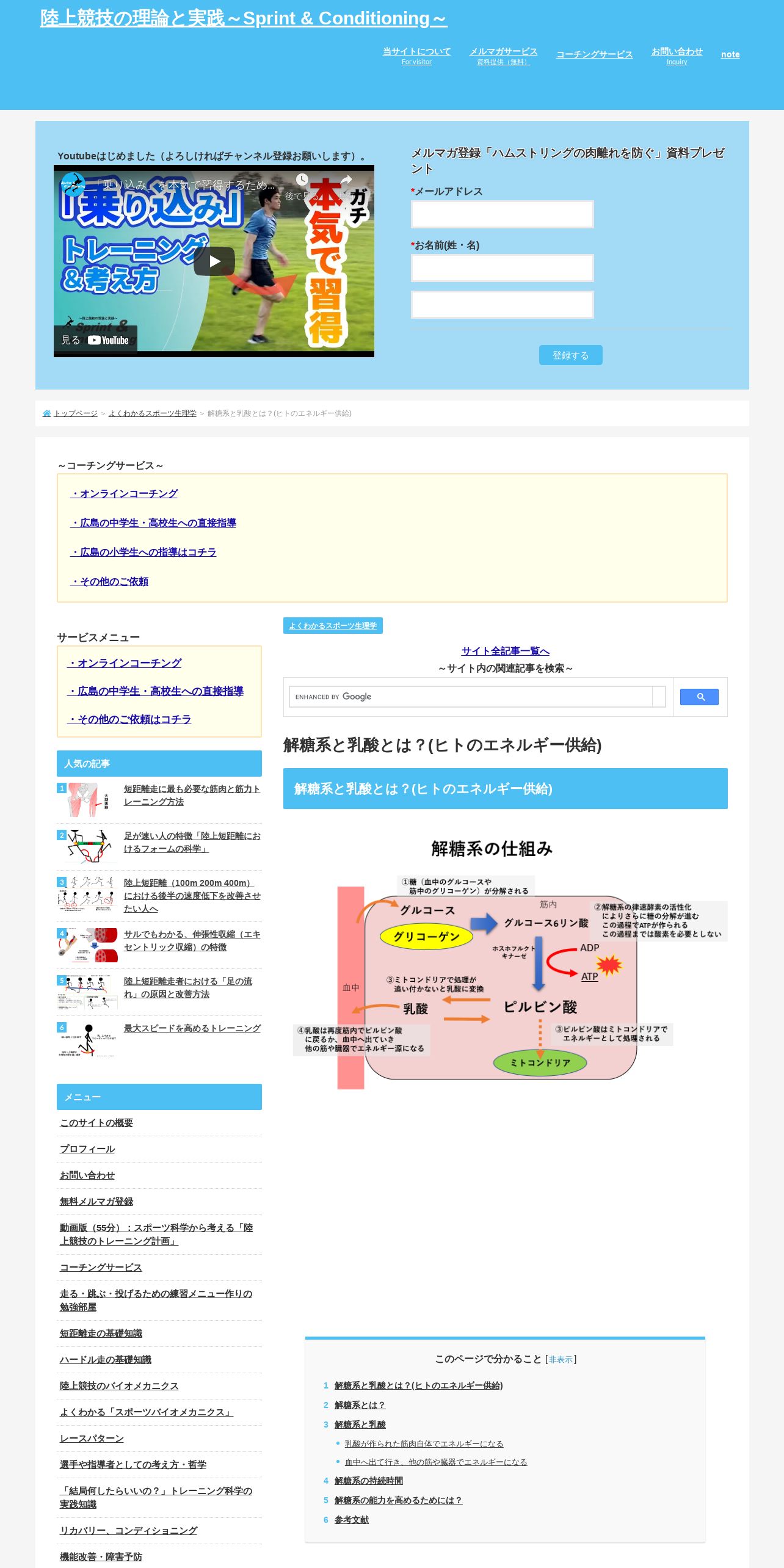Viewport: 784px width, 1568px height.
Task: Open 短距離走の基礎知識 menu link
Action: [101, 1334]
